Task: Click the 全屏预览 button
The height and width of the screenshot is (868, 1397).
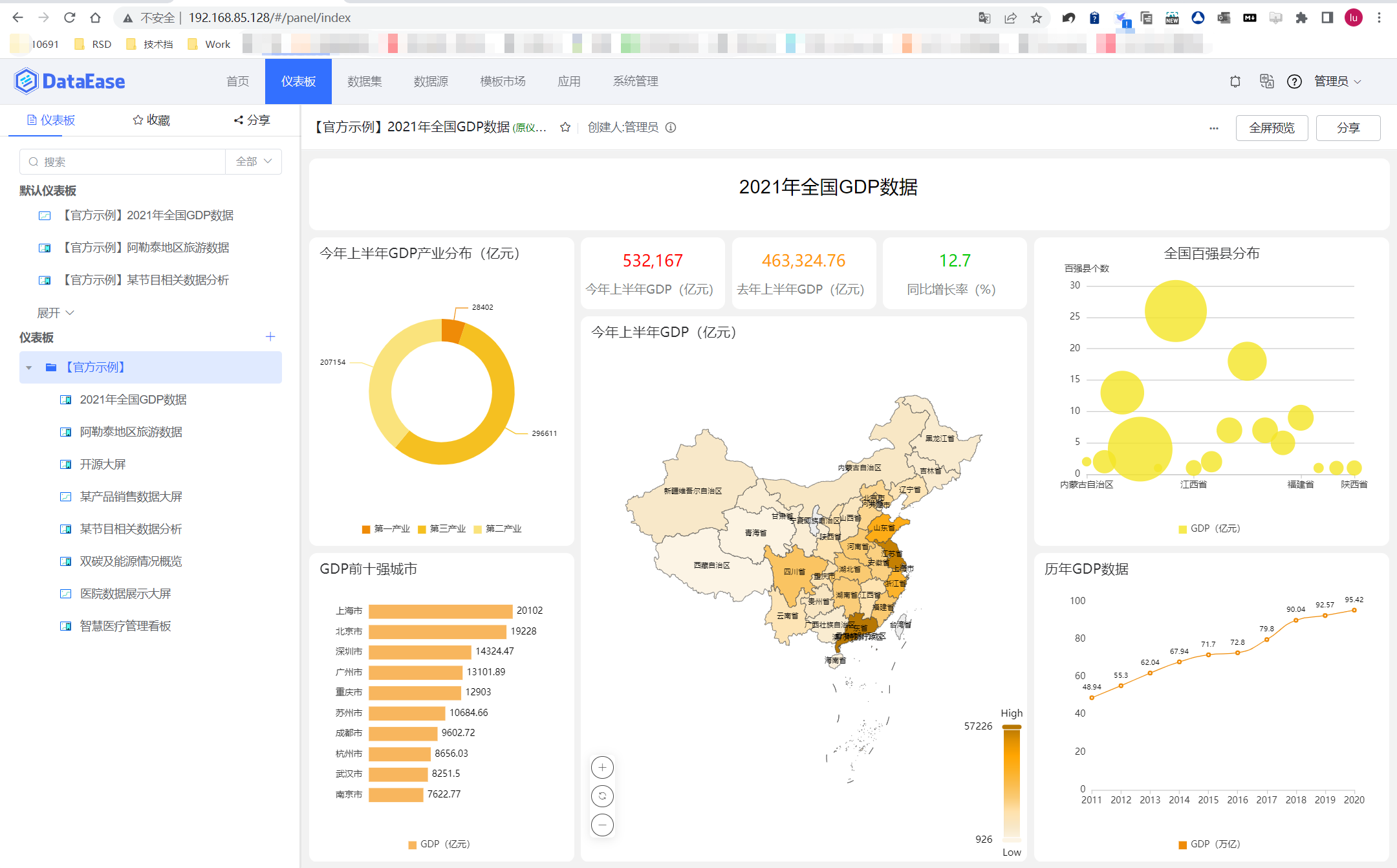Action: (1272, 128)
